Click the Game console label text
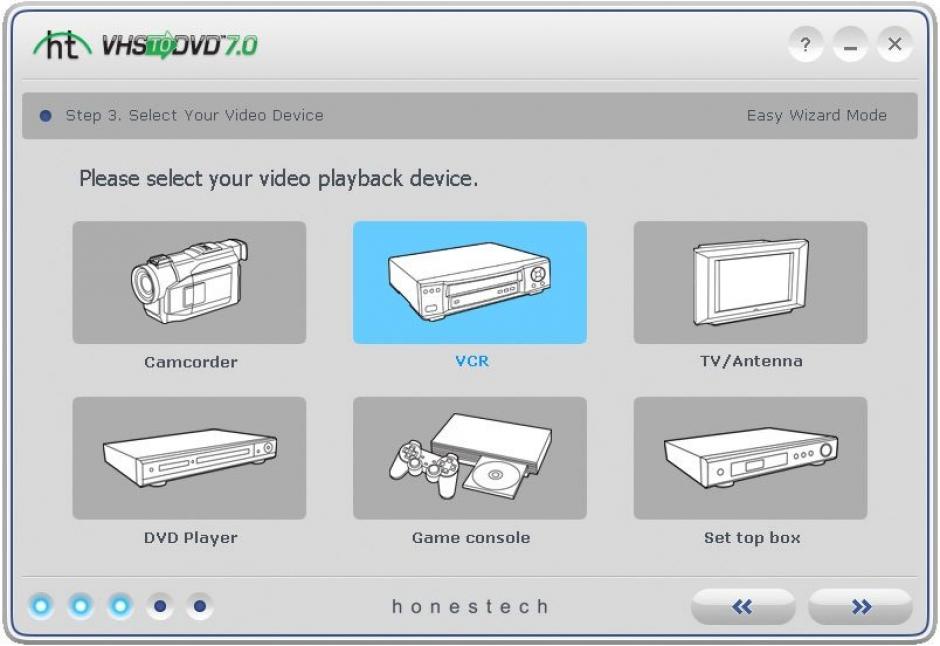 click(x=471, y=538)
